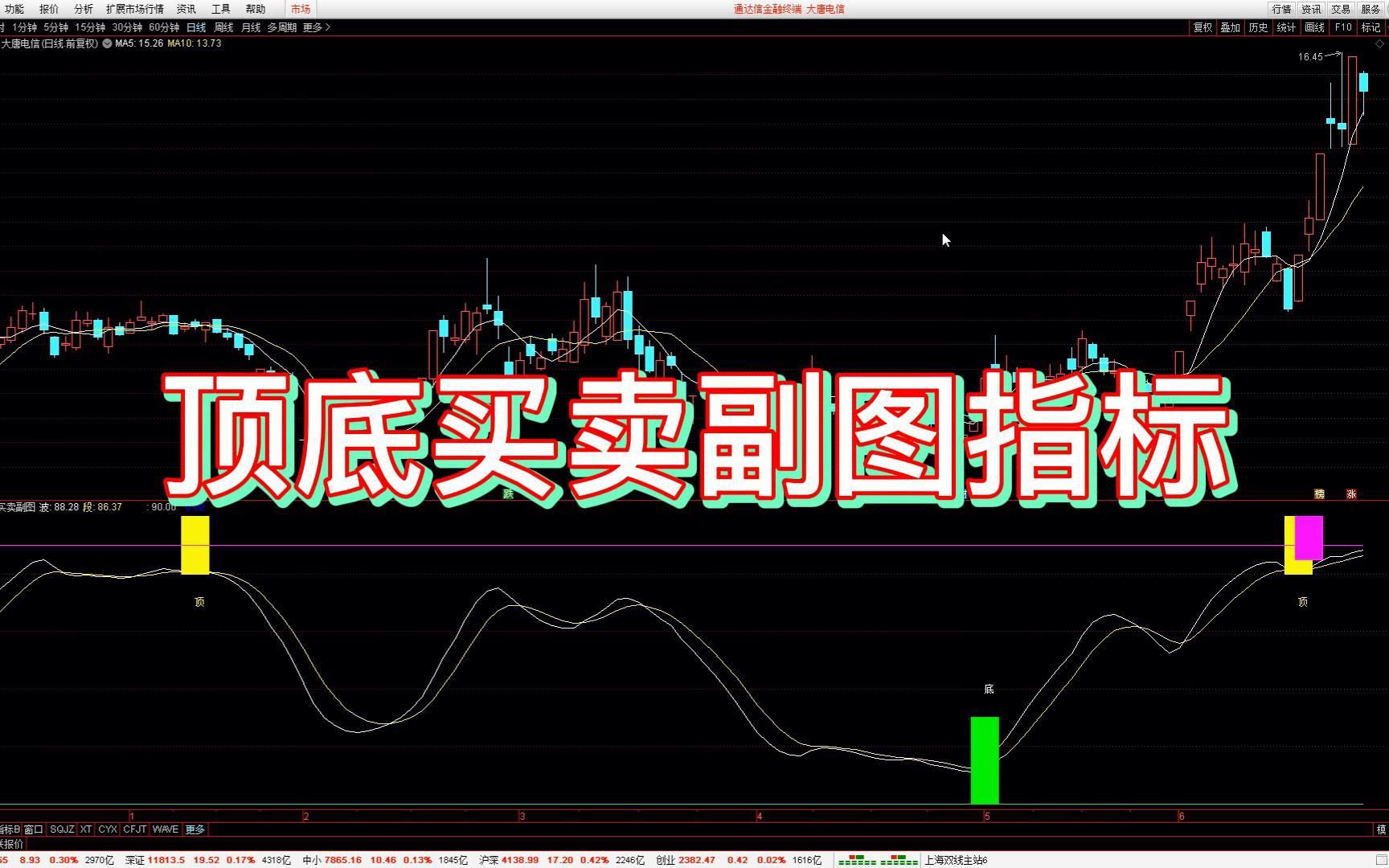This screenshot has height=868, width=1389.
Task: Click MA5: 15.26 indicator value
Action: point(139,43)
